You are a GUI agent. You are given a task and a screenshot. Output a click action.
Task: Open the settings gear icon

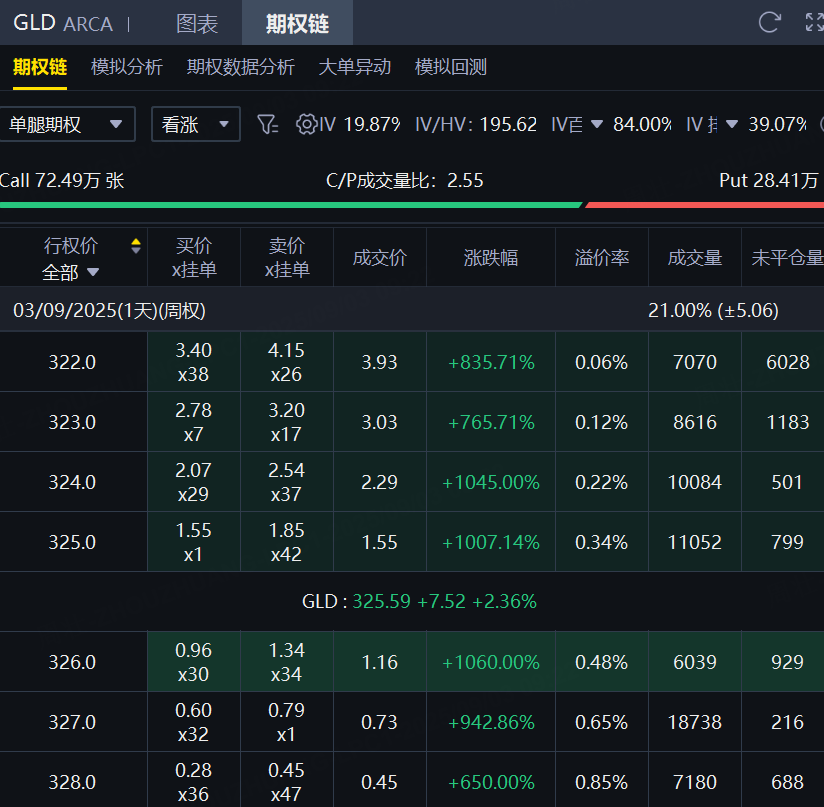click(x=306, y=124)
